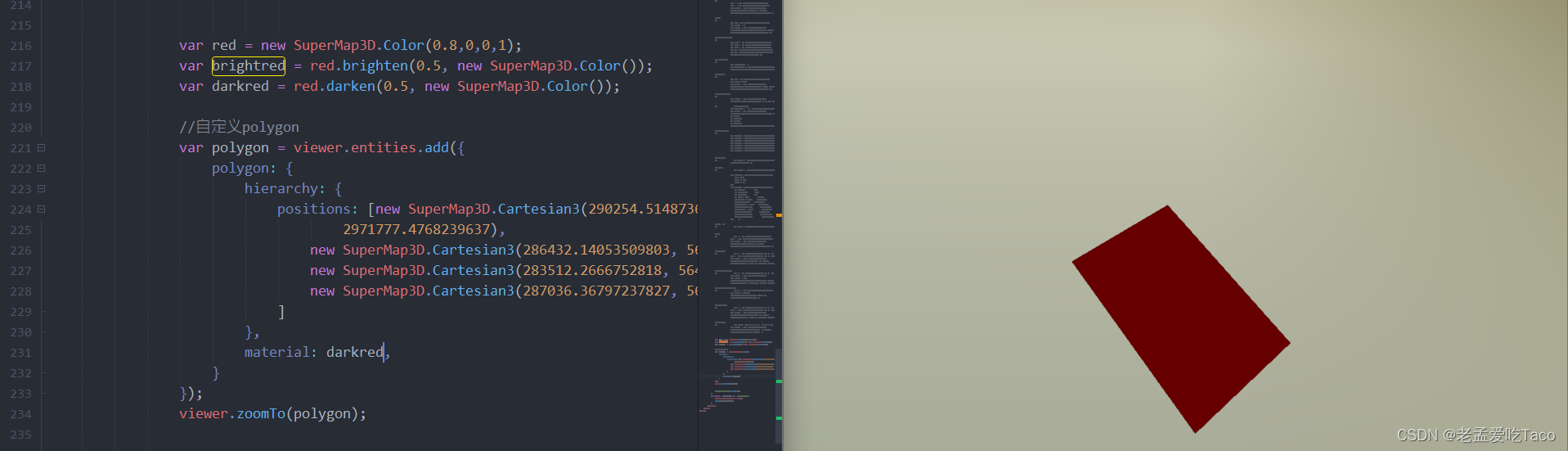This screenshot has height=451, width=1568.
Task: Click the orange warning marker in the scrollbar
Action: tap(779, 215)
